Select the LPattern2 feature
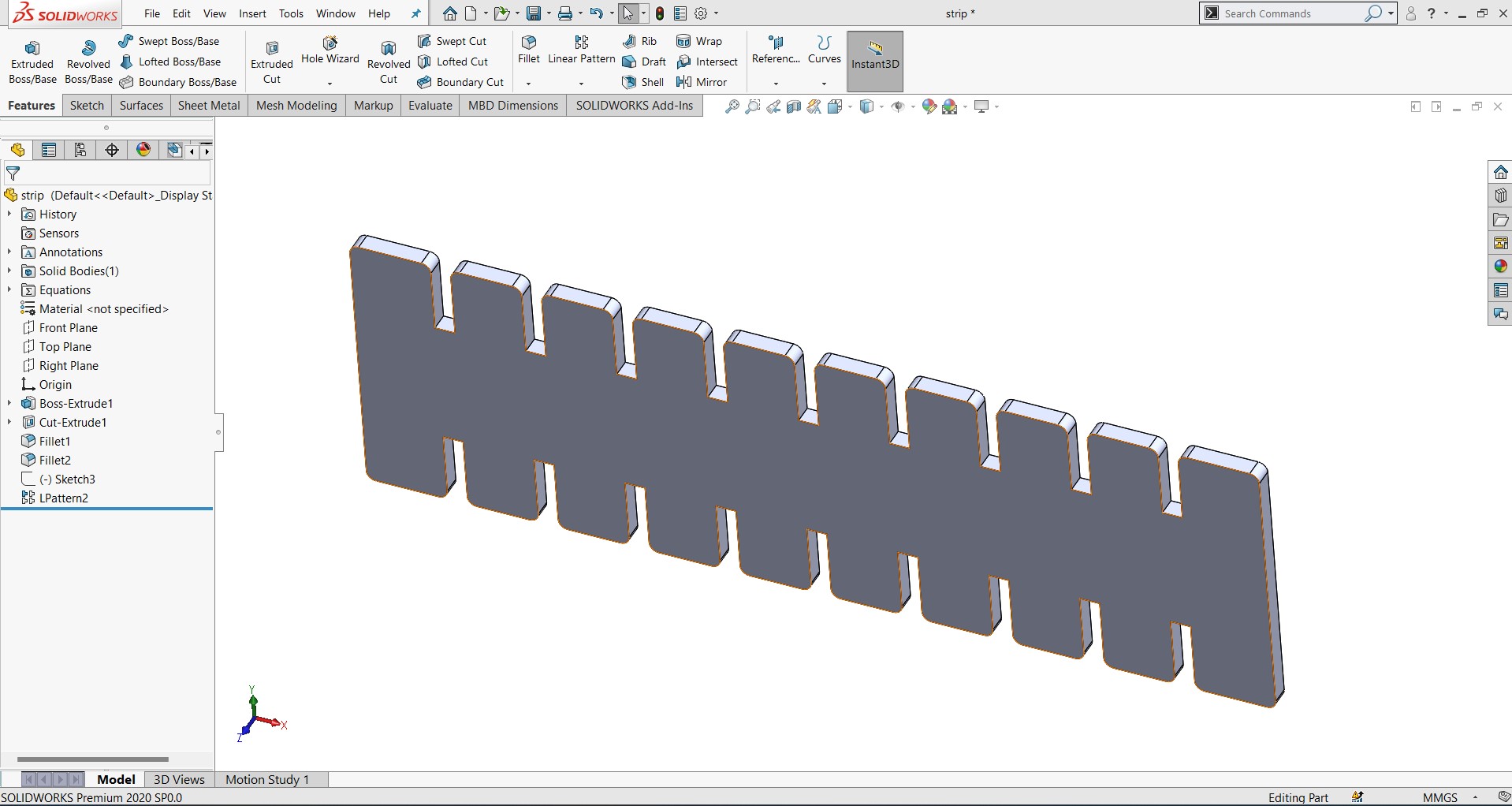The width and height of the screenshot is (1512, 806). 55,498
